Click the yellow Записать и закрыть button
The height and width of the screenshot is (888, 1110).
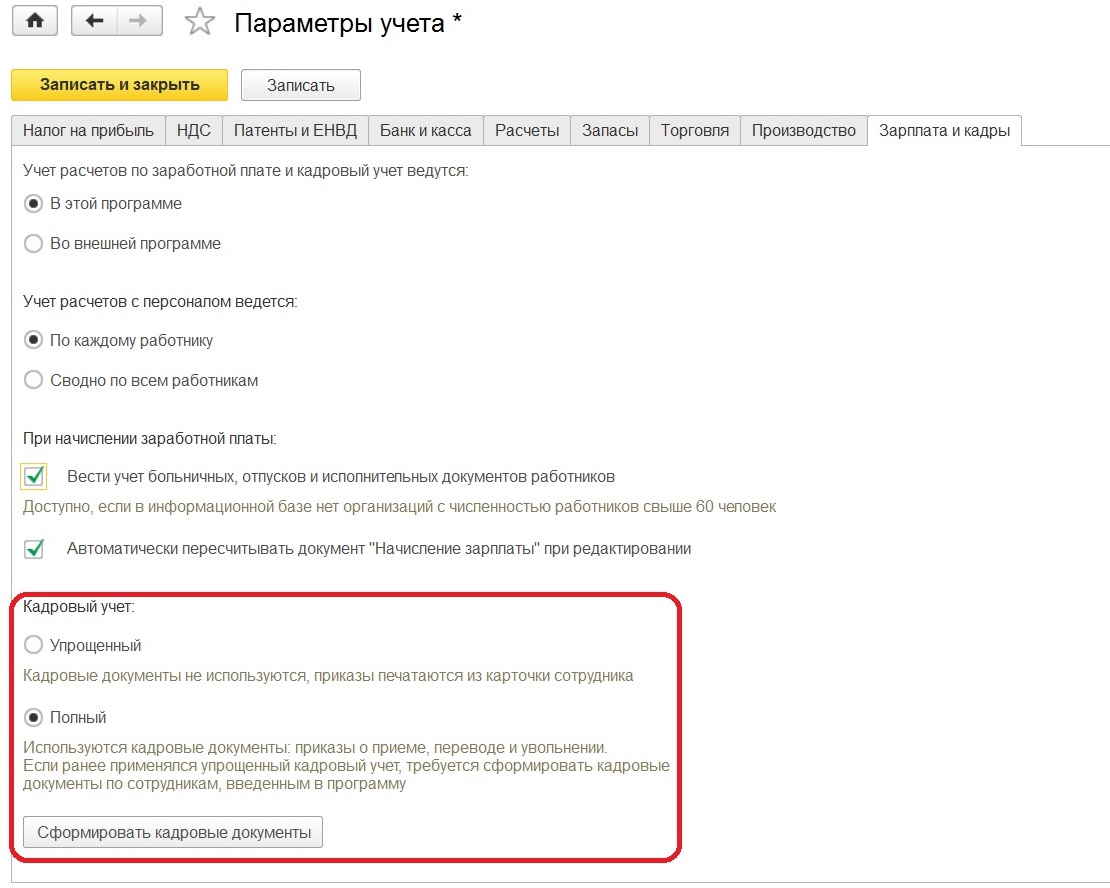pyautogui.click(x=120, y=85)
